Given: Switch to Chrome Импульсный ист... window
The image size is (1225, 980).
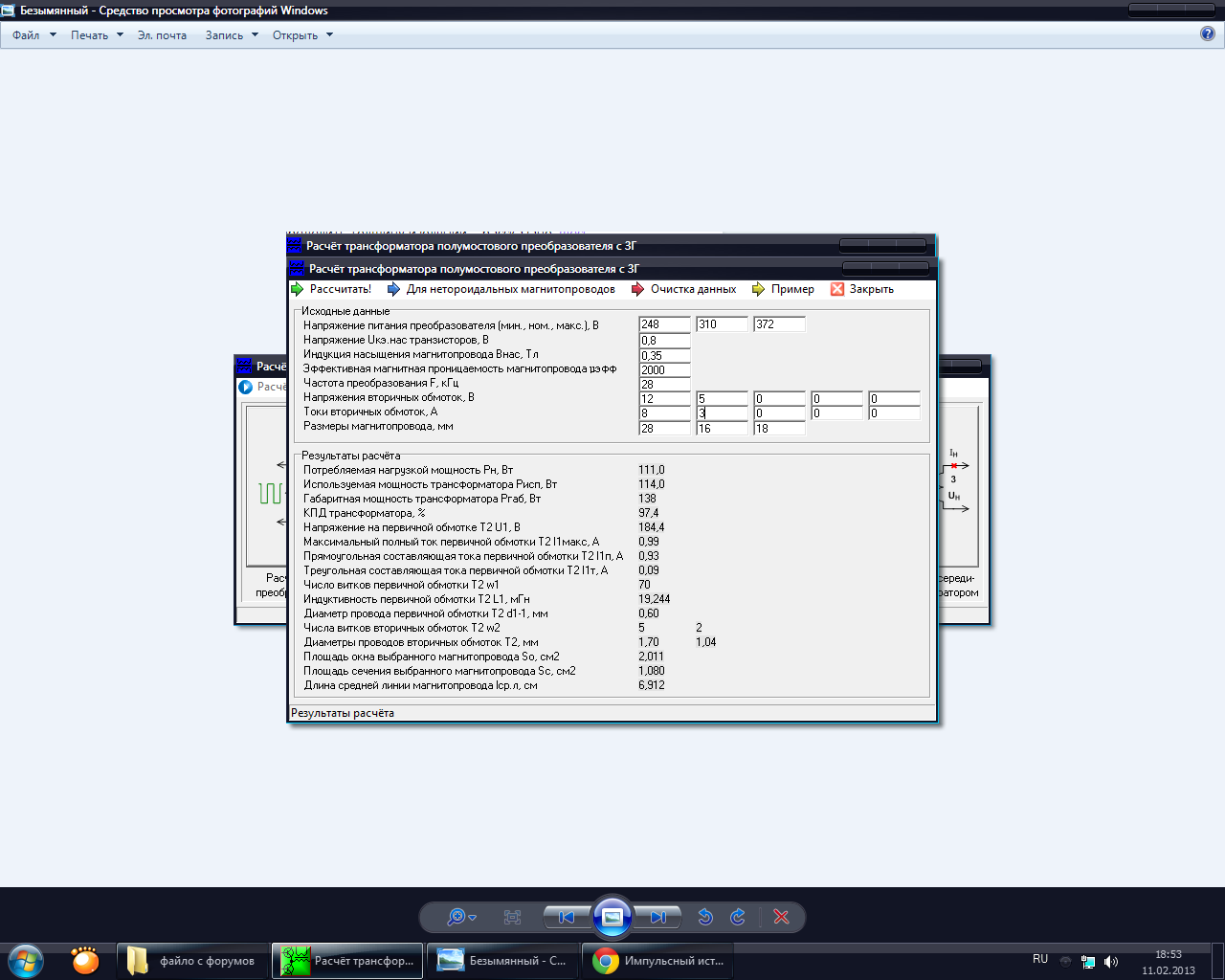Looking at the screenshot, I should coord(658,961).
